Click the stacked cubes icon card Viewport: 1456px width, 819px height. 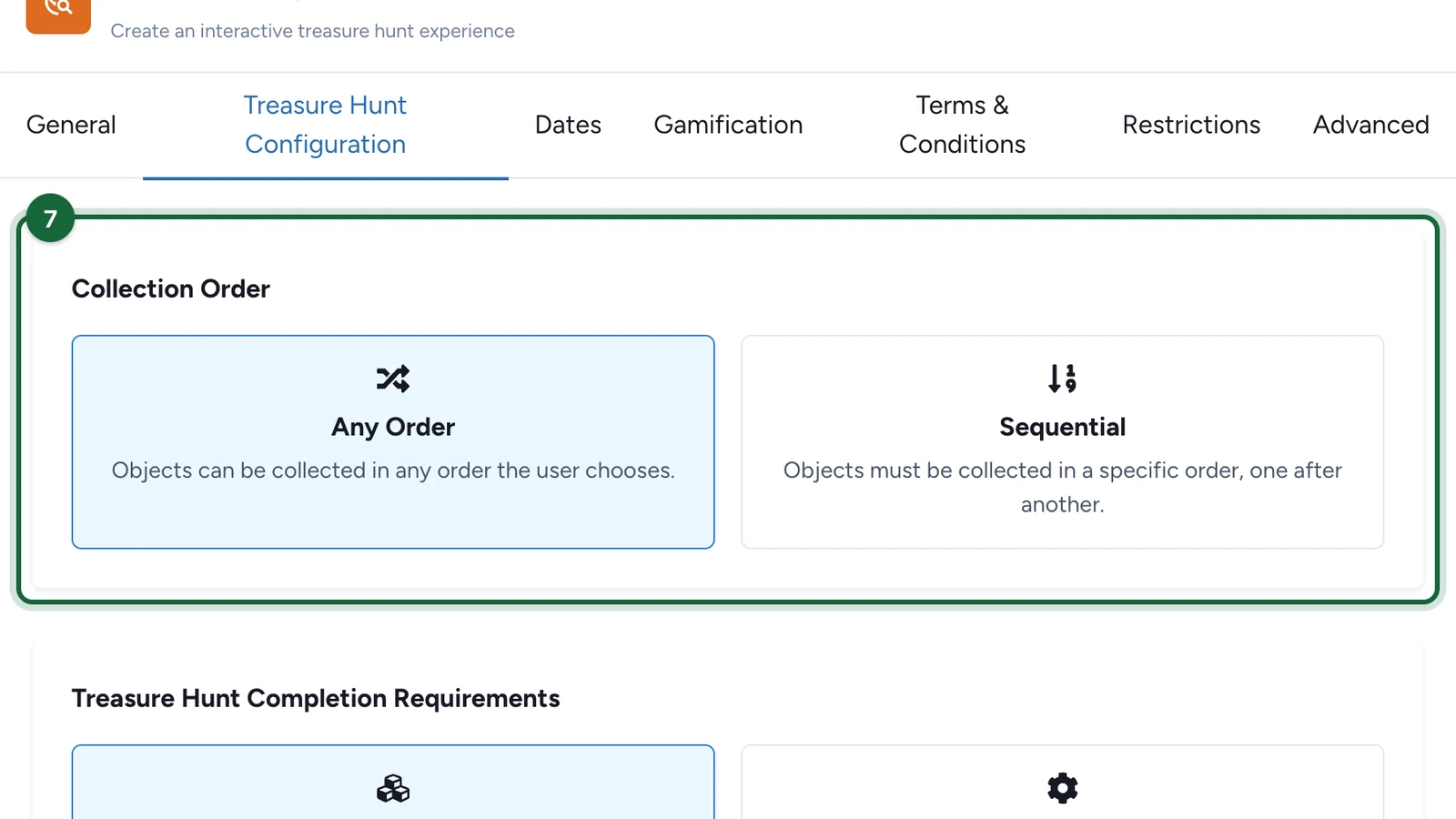pos(393,783)
